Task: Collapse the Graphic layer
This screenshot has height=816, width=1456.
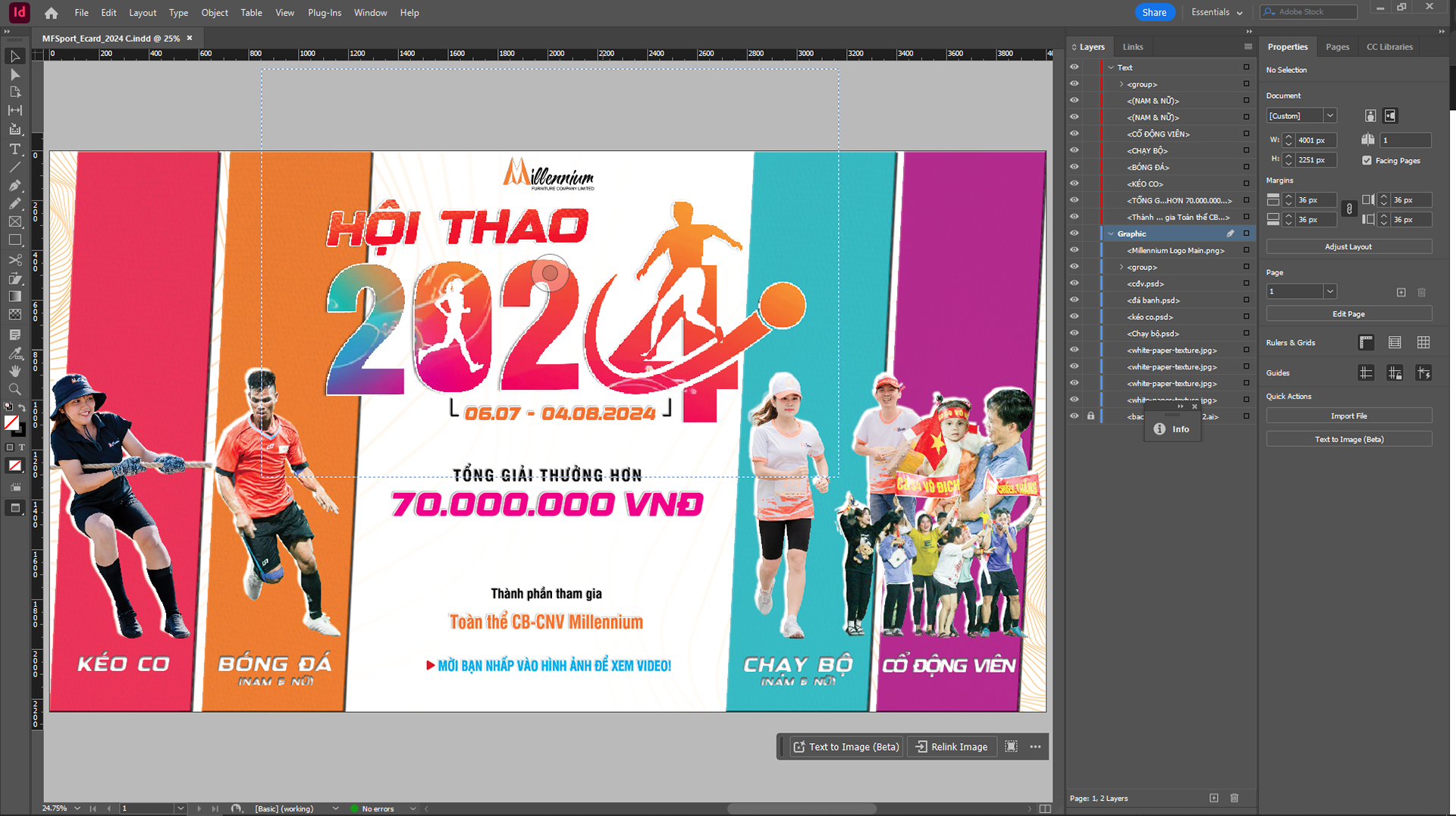Action: (1111, 234)
